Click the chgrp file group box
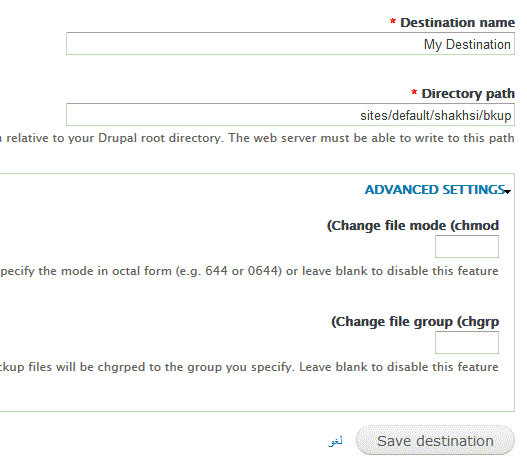Image resolution: width=527 pixels, height=468 pixels. pos(467,342)
